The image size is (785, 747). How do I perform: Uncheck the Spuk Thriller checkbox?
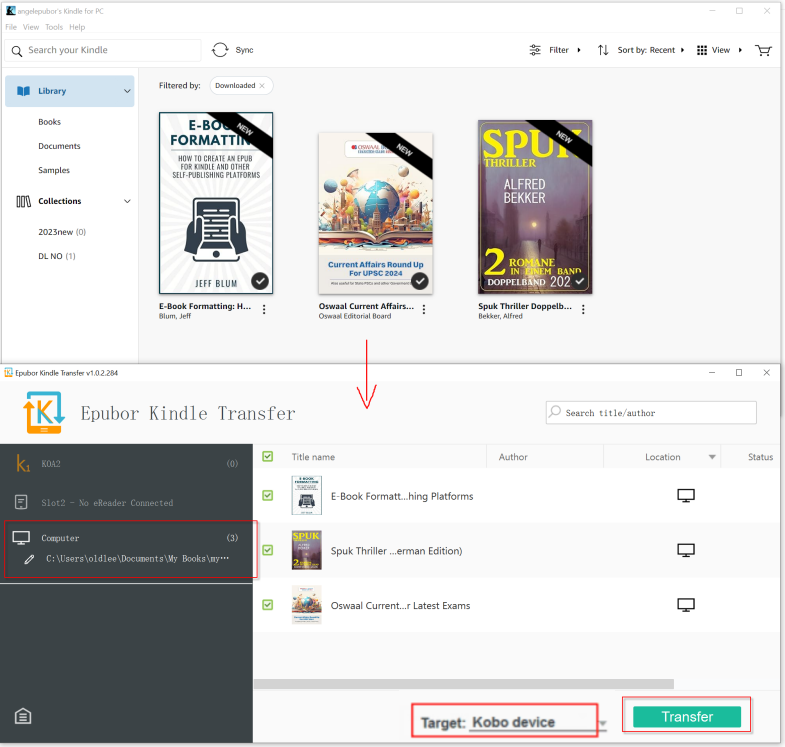[x=268, y=550]
